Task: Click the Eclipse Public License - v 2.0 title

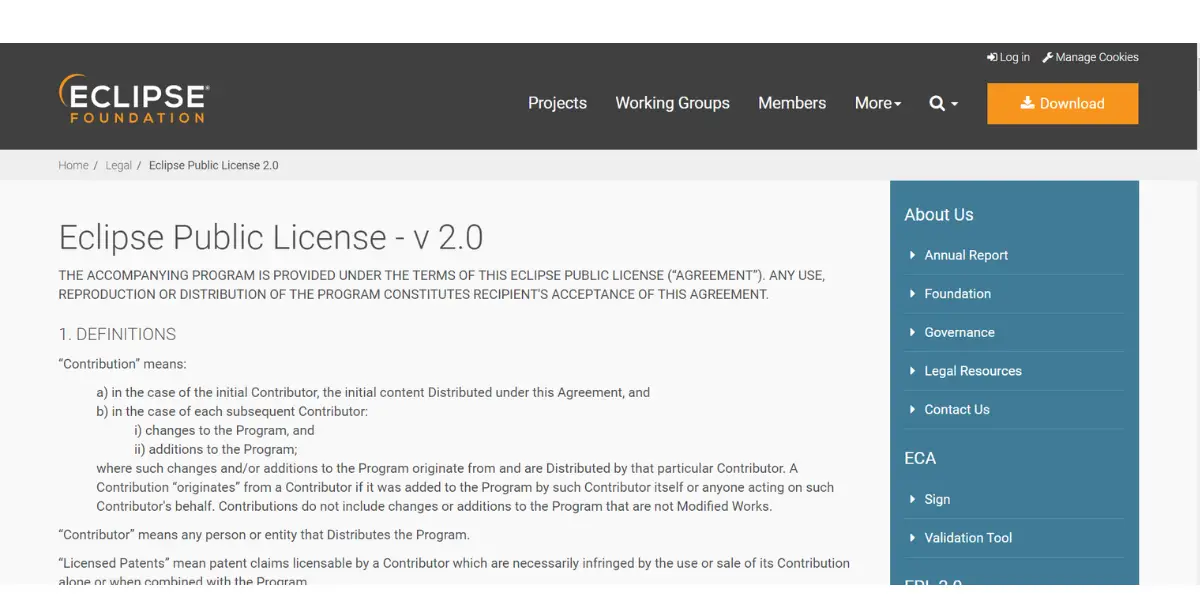Action: click(x=271, y=237)
